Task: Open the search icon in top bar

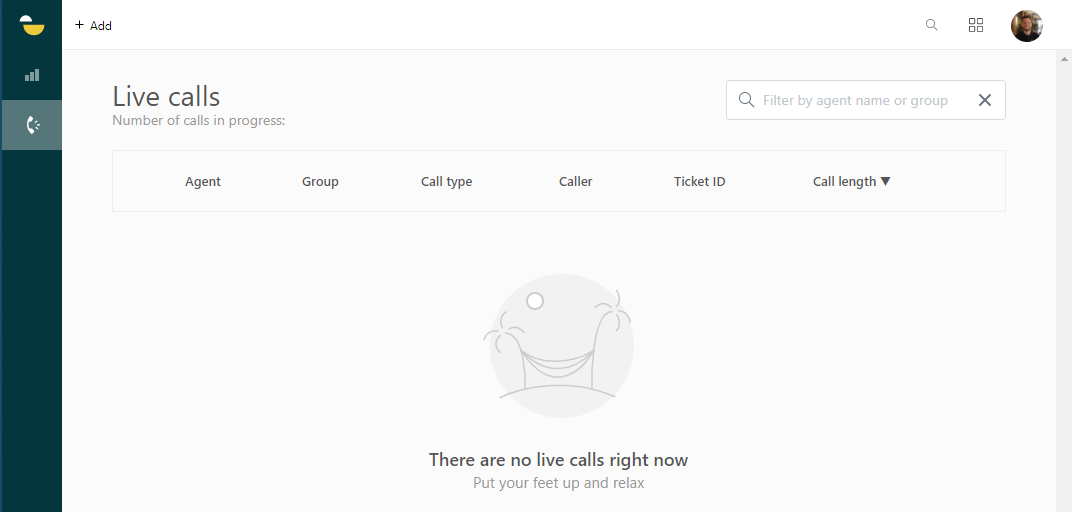Action: [x=931, y=25]
